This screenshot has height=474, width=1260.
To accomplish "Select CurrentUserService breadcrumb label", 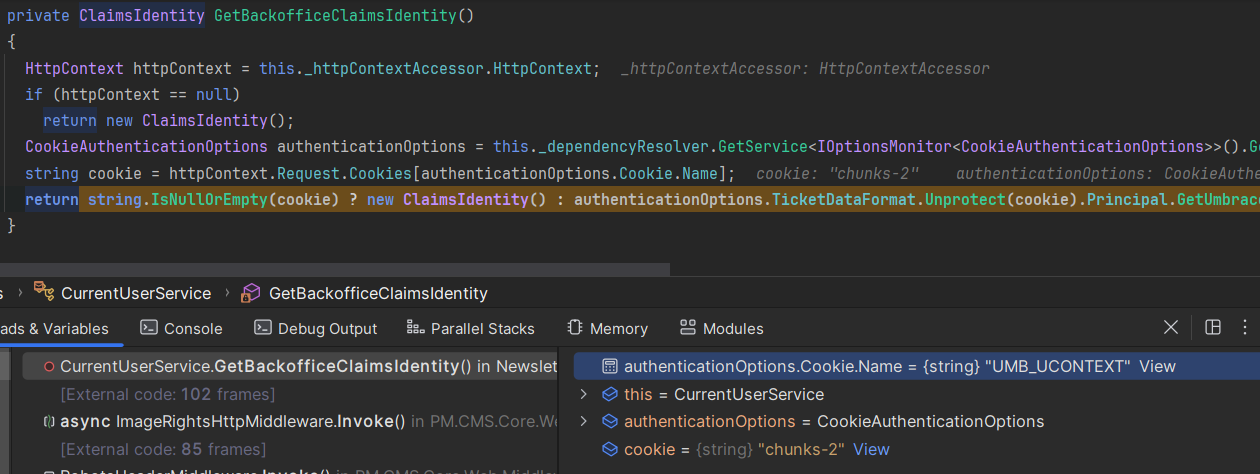I will pos(136,293).
